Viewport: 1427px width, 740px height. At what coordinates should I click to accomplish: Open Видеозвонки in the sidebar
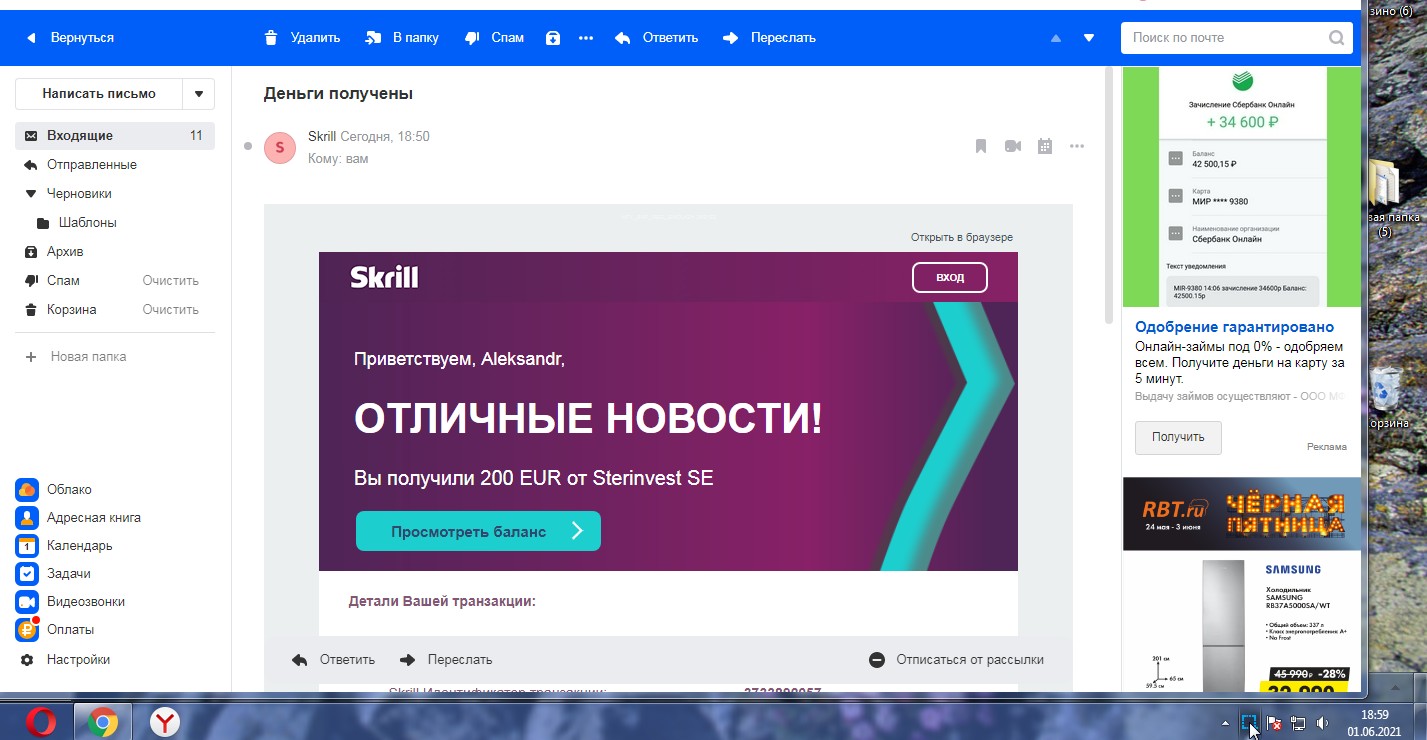click(71, 602)
